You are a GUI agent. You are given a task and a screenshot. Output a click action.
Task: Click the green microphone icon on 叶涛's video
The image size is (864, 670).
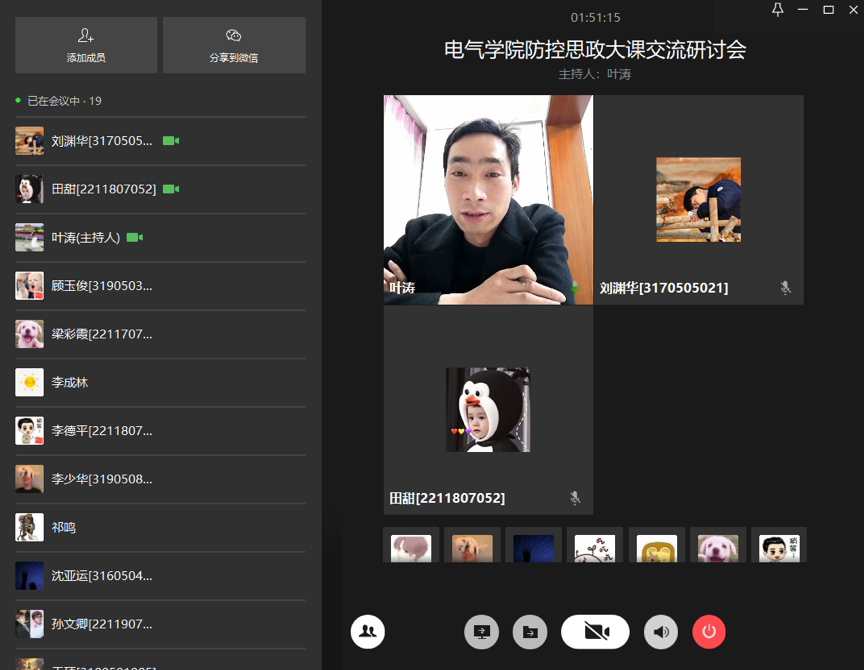575,287
